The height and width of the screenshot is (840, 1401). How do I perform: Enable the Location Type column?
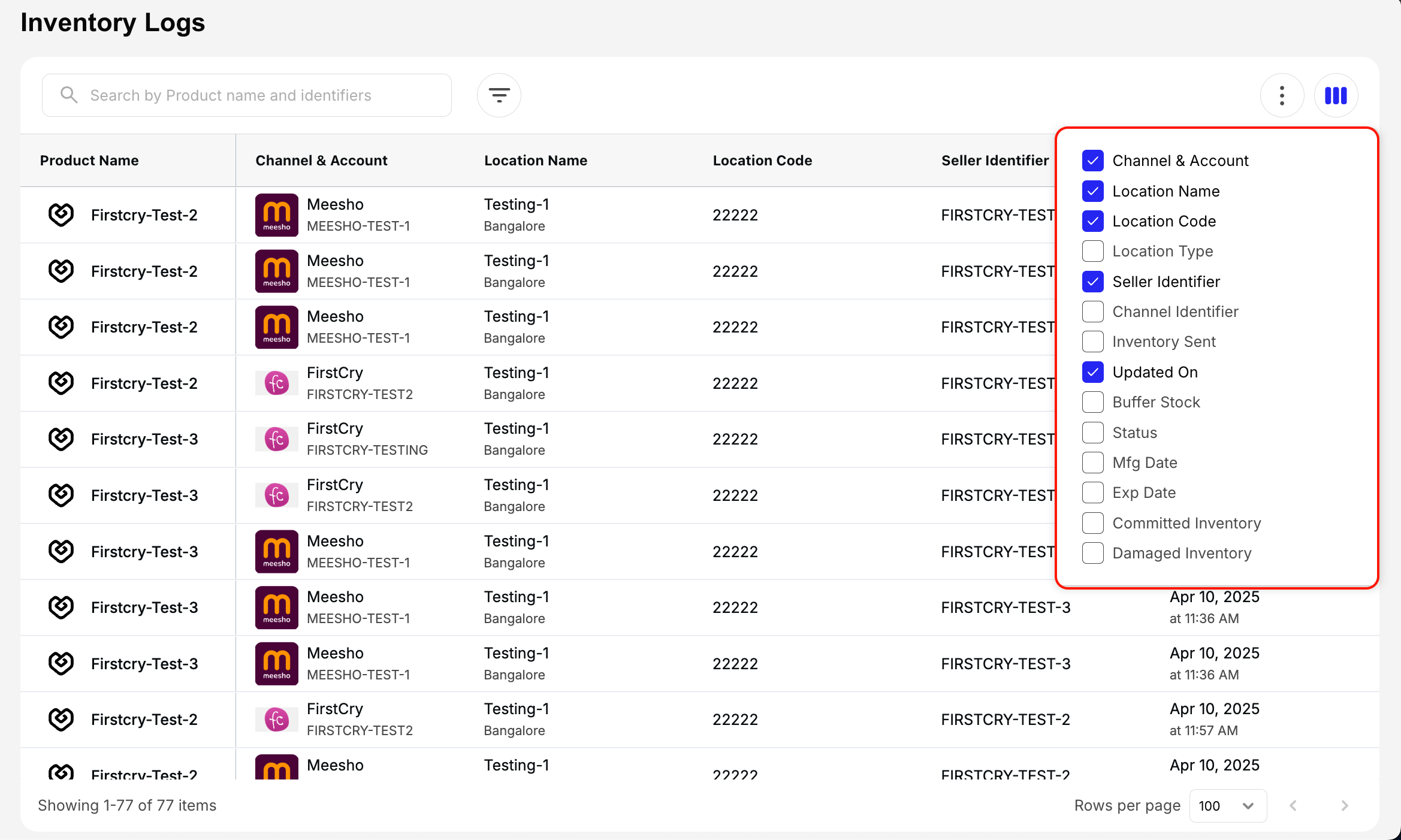(1092, 251)
